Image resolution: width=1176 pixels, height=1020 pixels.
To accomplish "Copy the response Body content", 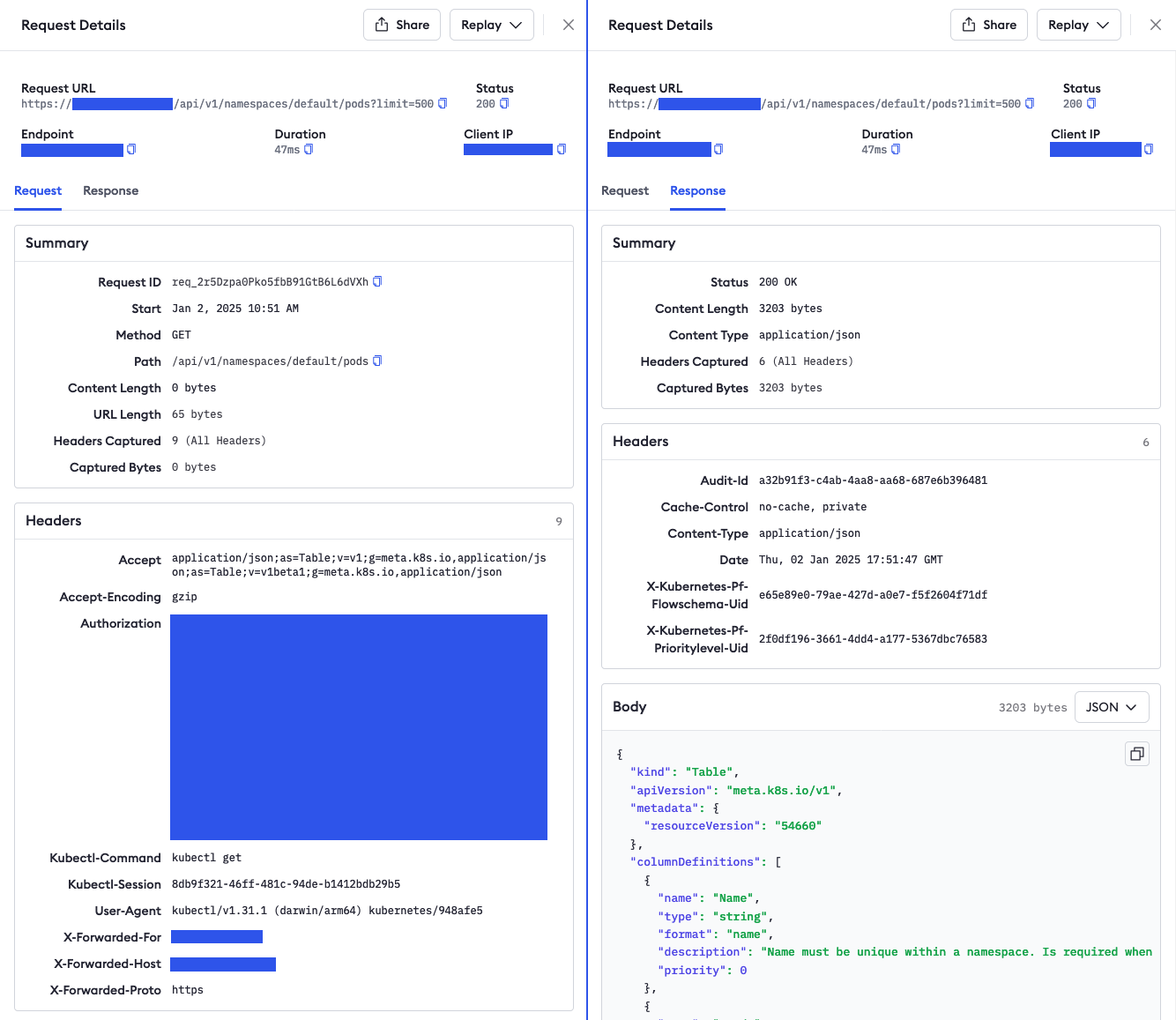I will (1137, 754).
